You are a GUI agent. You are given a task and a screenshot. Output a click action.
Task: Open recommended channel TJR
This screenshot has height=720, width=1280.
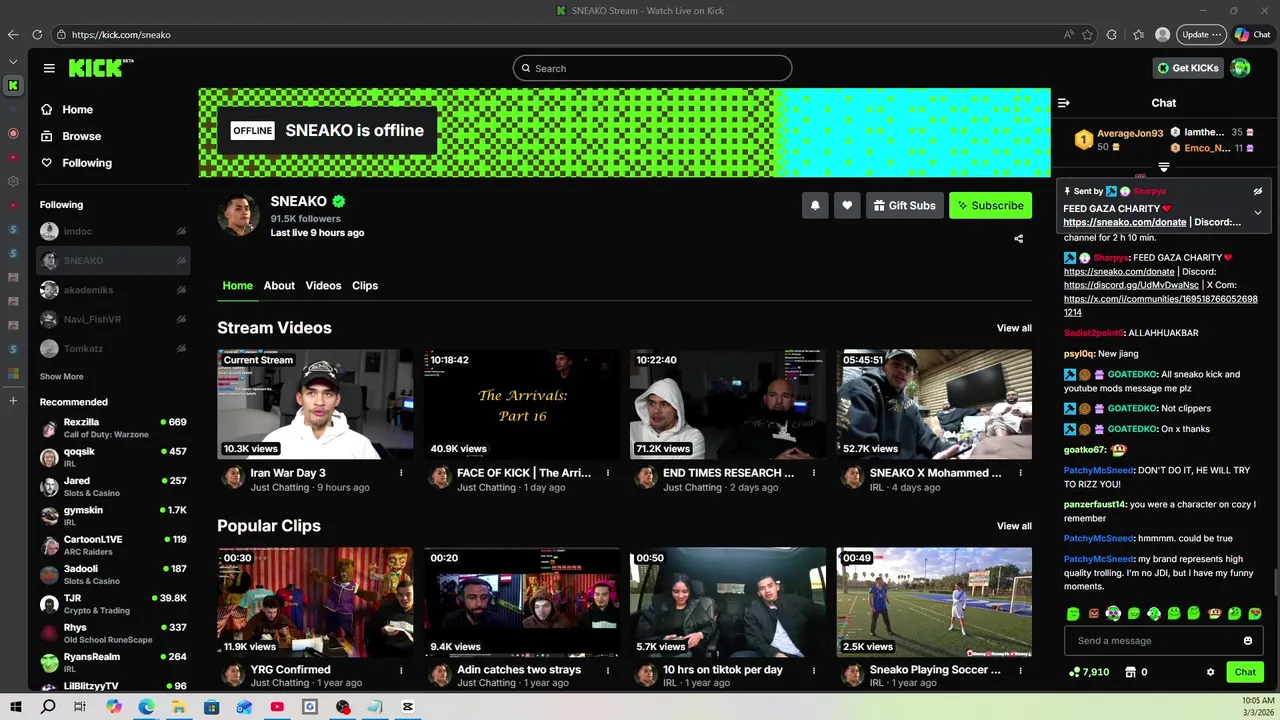tap(113, 604)
